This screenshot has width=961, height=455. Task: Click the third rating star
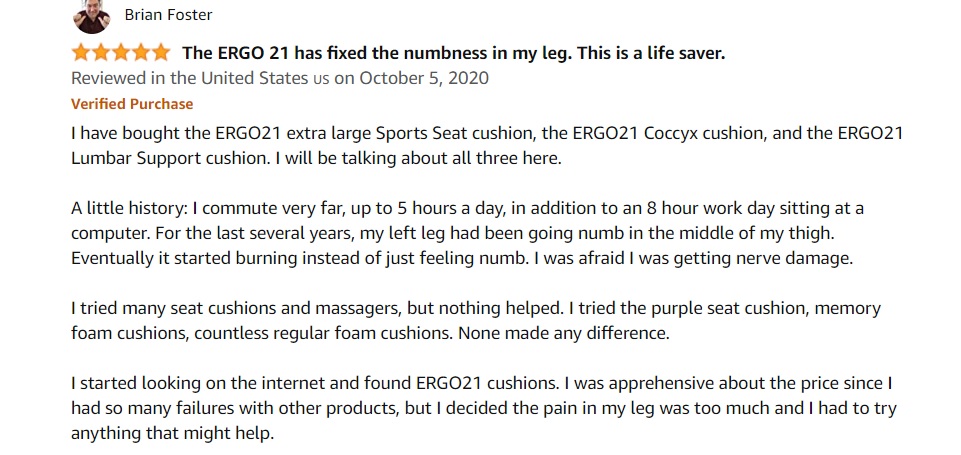point(121,53)
